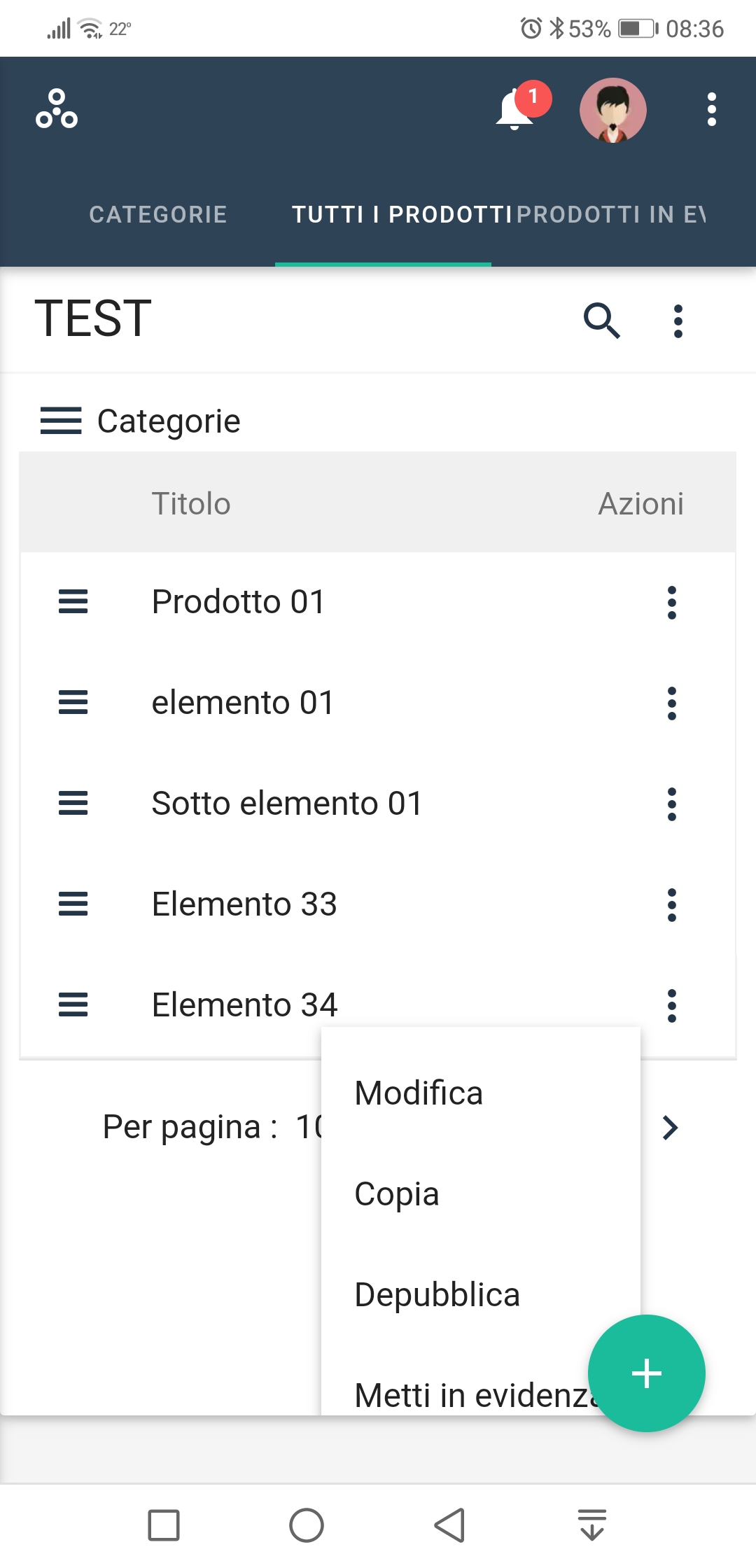Open actions menu for Sotto elemento 01
Screen dimensions: 756x1568
tap(672, 804)
